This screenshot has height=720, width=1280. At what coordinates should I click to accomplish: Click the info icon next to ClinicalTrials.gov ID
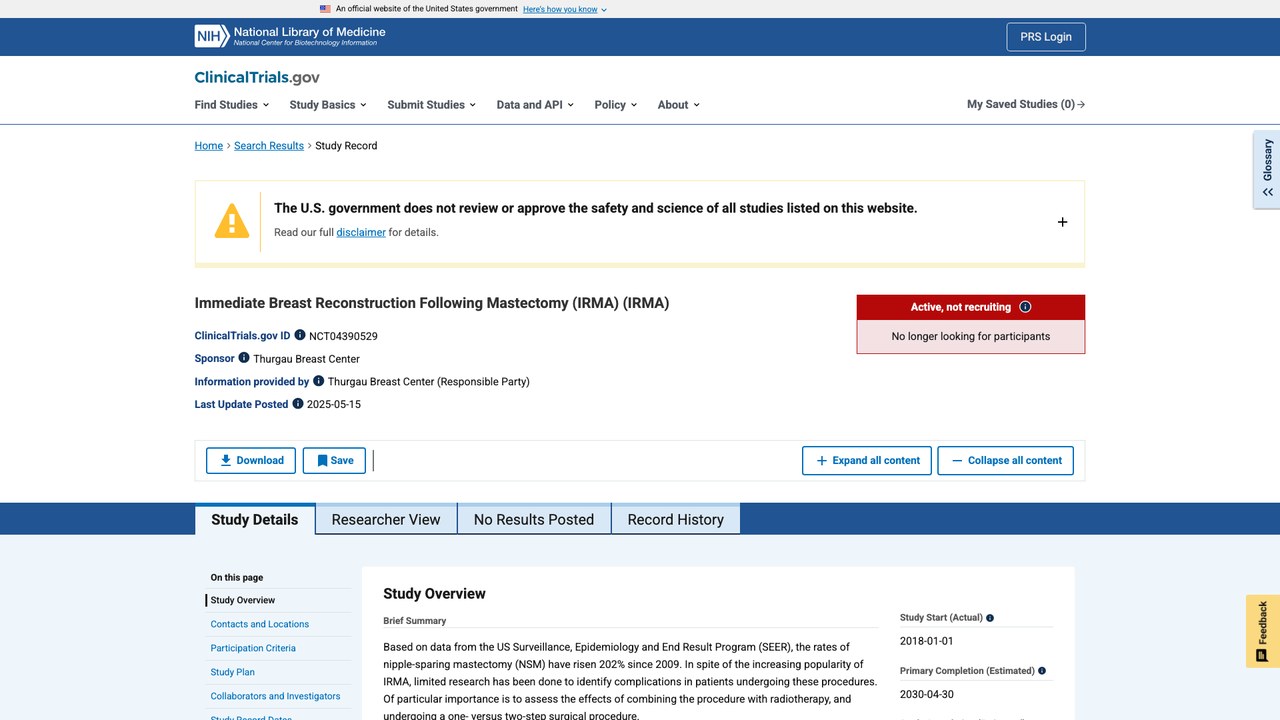pos(300,335)
